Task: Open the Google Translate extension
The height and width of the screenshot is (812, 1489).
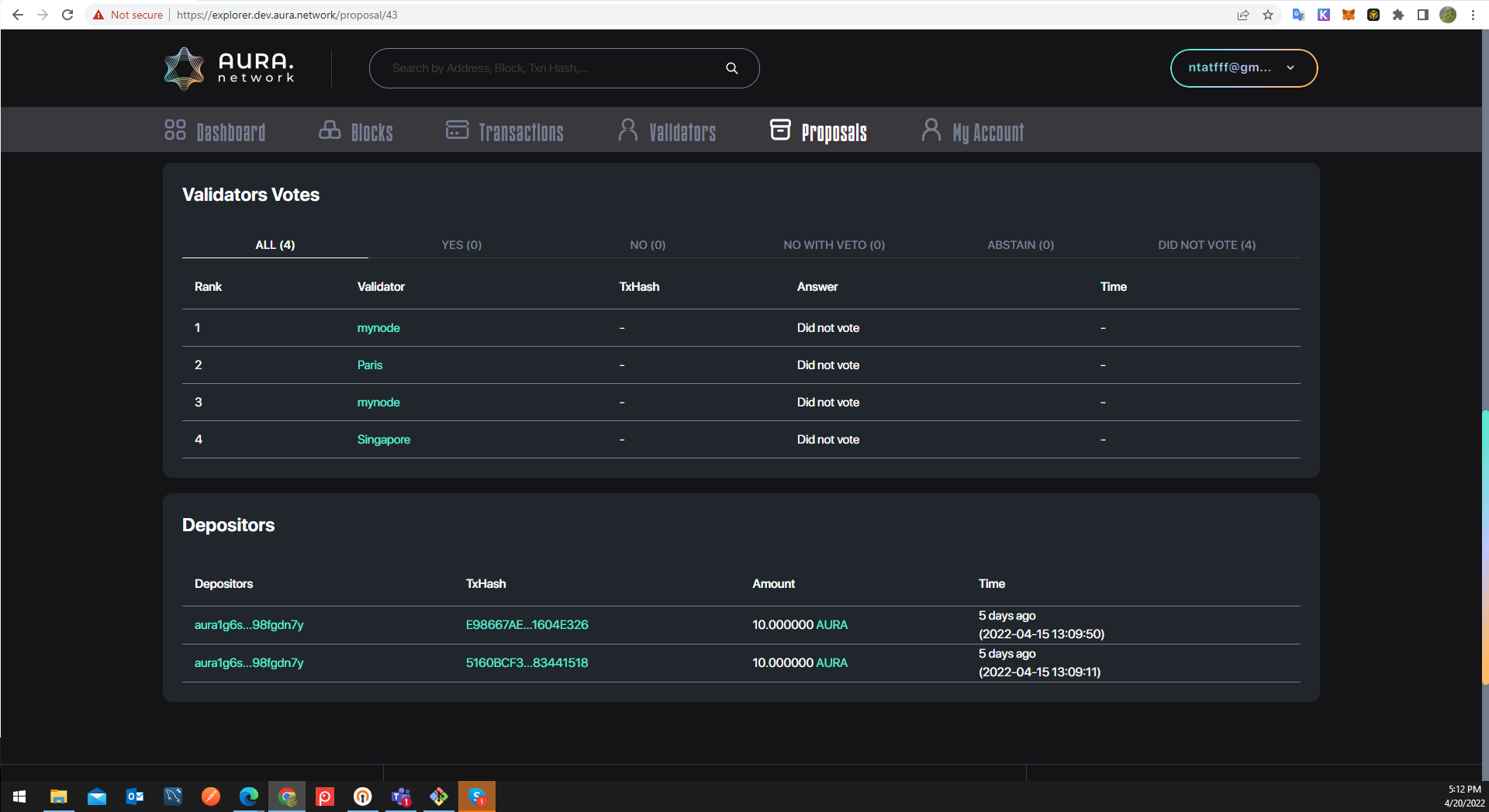Action: tap(1298, 15)
